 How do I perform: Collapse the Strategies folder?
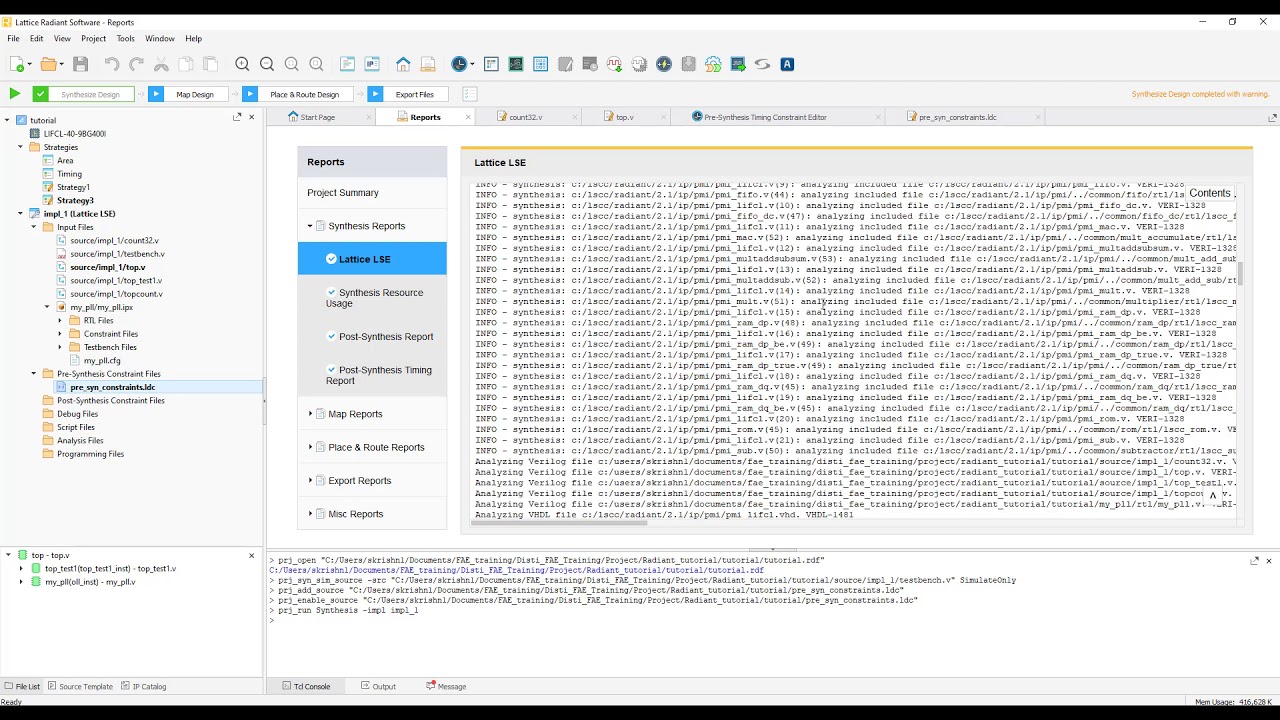tap(20, 147)
